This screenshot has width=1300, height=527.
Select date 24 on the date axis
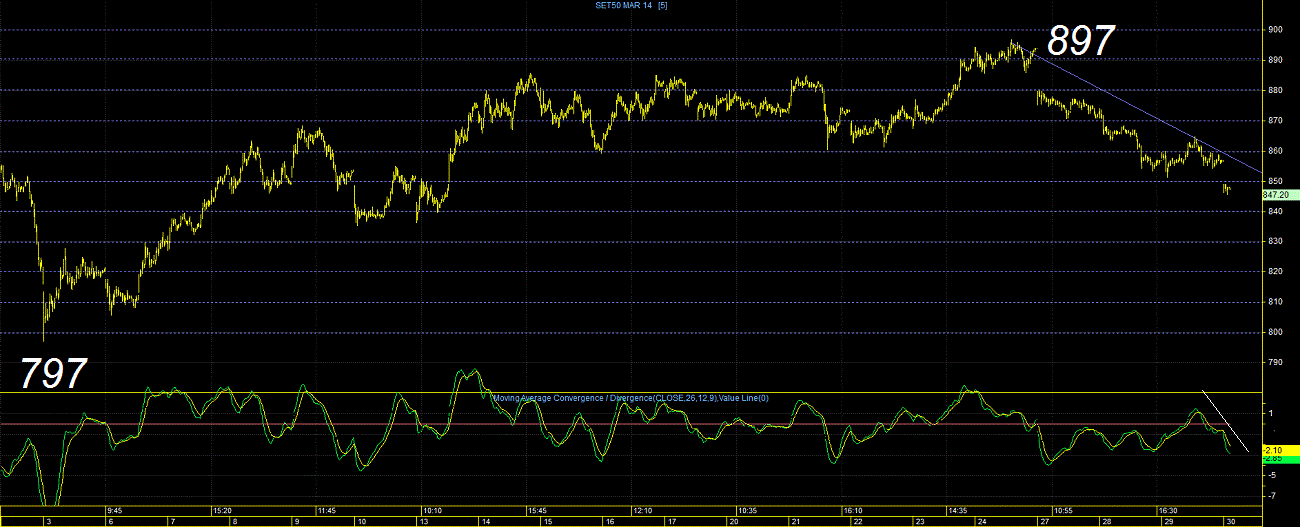pos(981,521)
